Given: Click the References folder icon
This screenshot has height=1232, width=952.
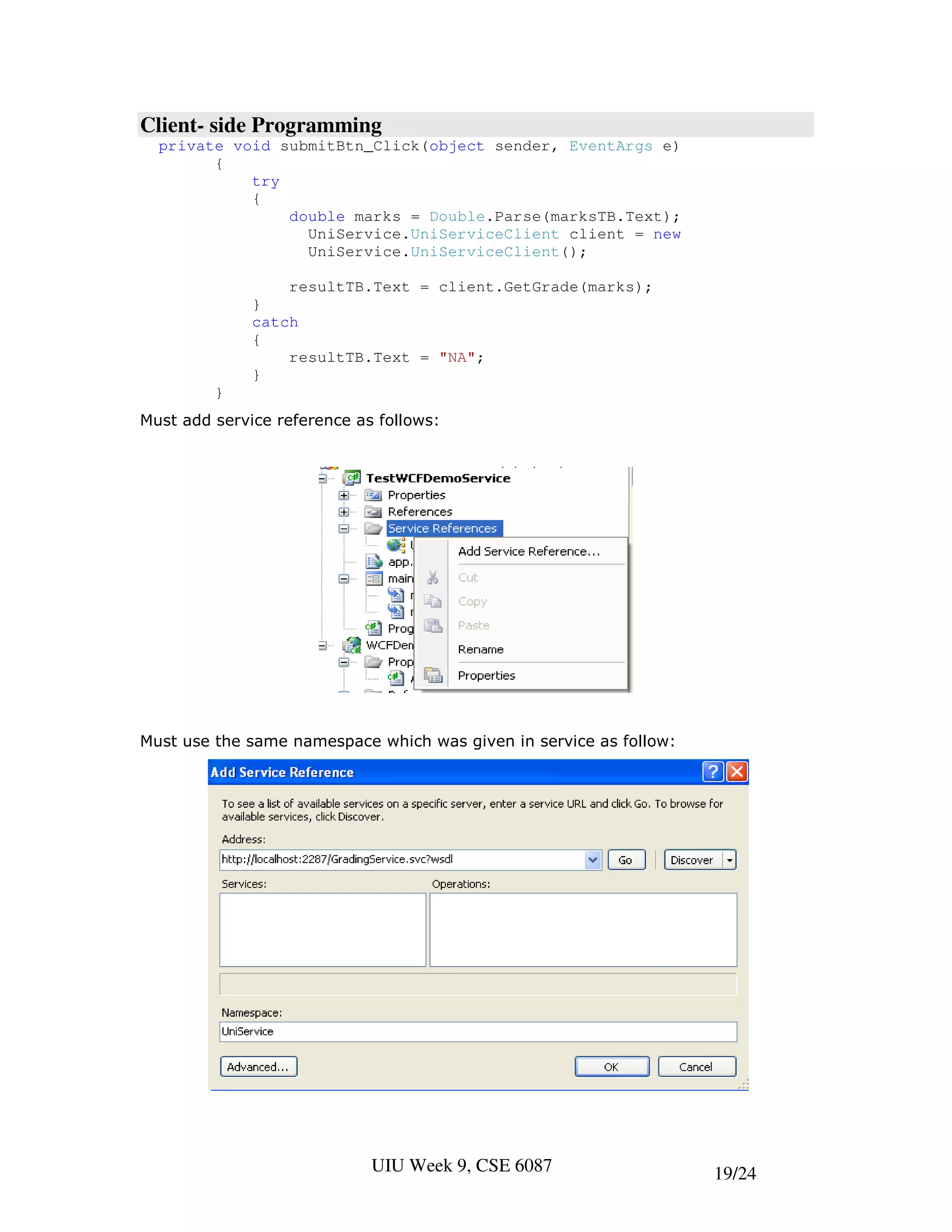Looking at the screenshot, I should pyautogui.click(x=373, y=512).
